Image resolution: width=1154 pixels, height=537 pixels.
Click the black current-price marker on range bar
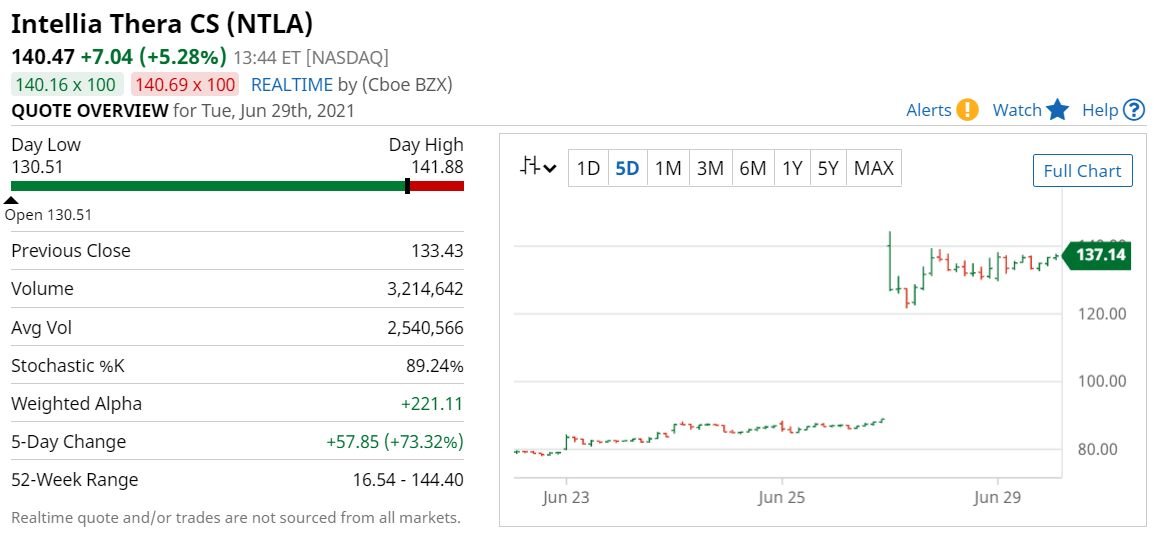[x=408, y=186]
